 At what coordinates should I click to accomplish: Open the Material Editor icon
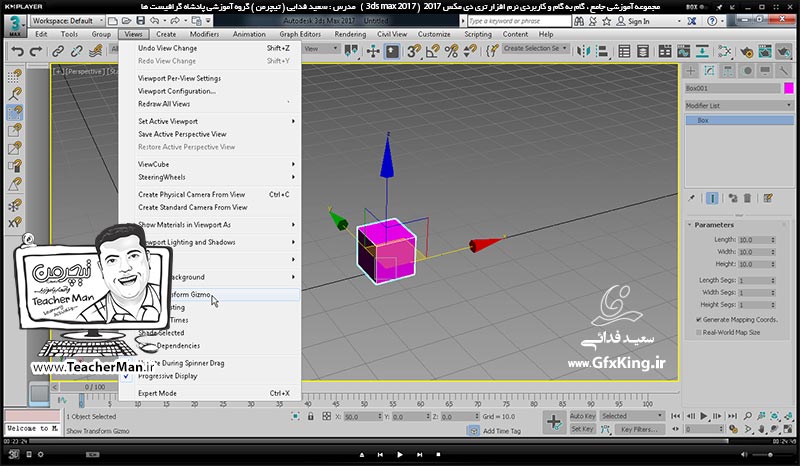coord(724,51)
